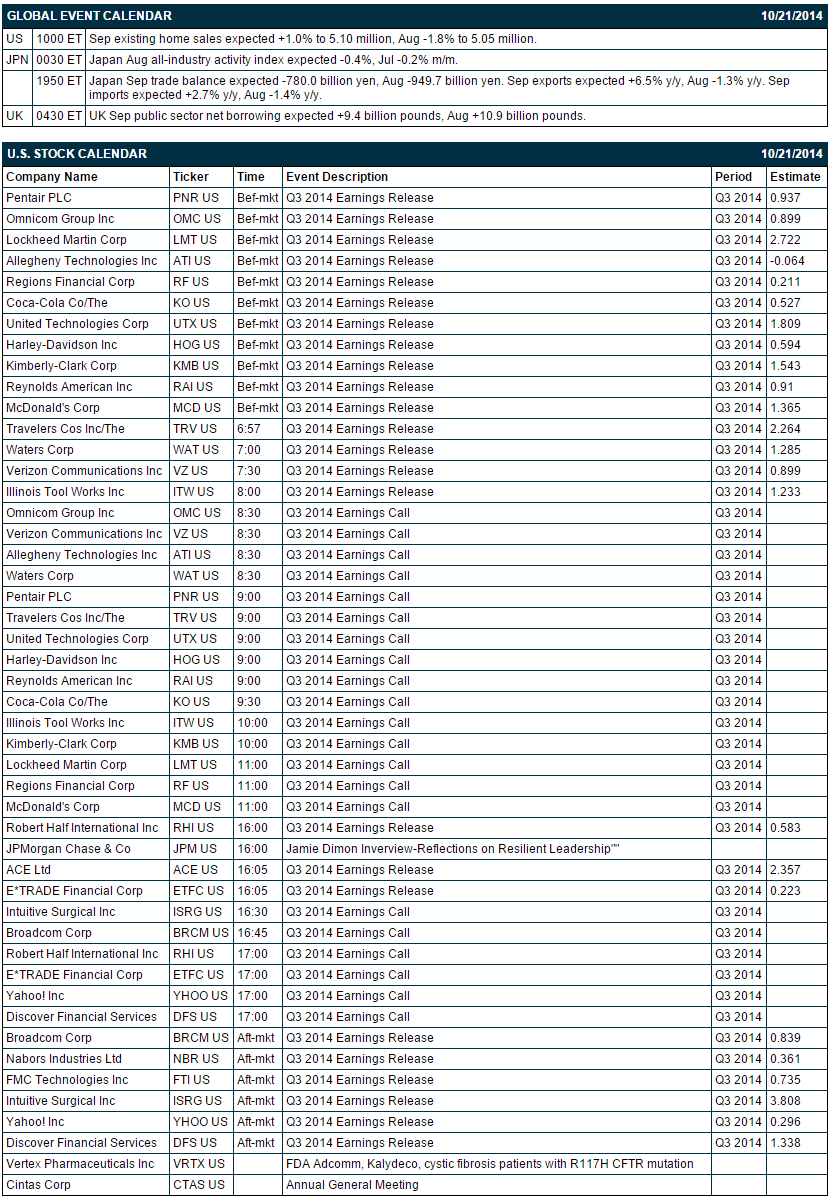Click the GLOBAL EVENT CALENDAR heading
The height and width of the screenshot is (1204, 831).
(x=89, y=16)
